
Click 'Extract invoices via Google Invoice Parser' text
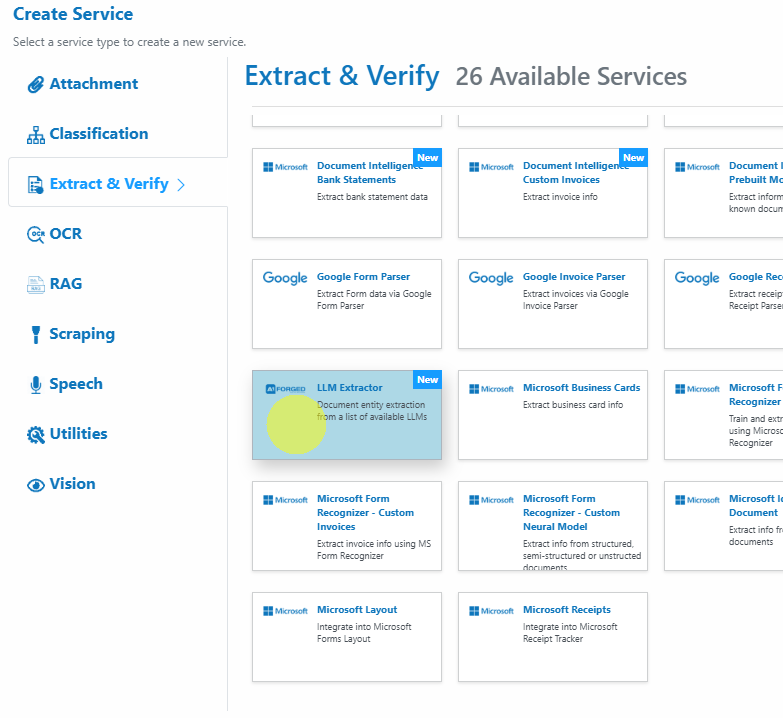click(575, 300)
